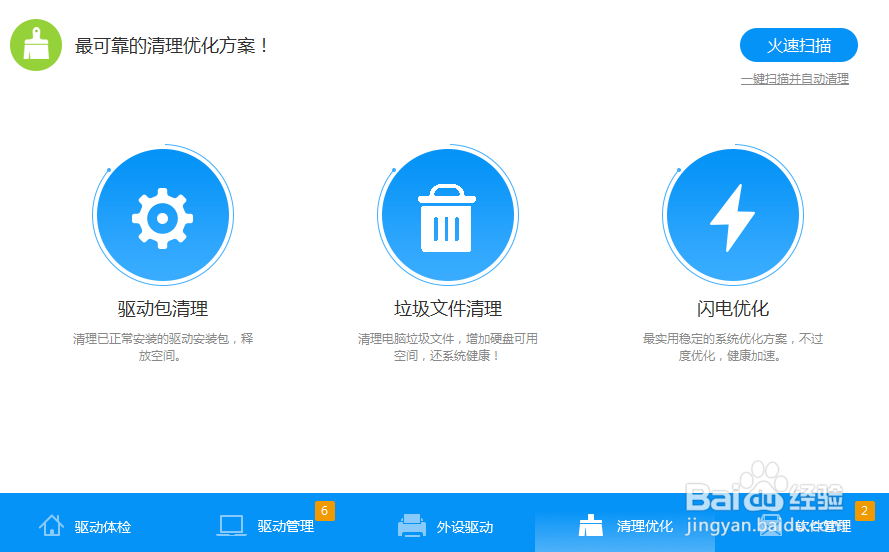Click the description under 闪电优化
The image size is (889, 552).
pyautogui.click(x=732, y=347)
